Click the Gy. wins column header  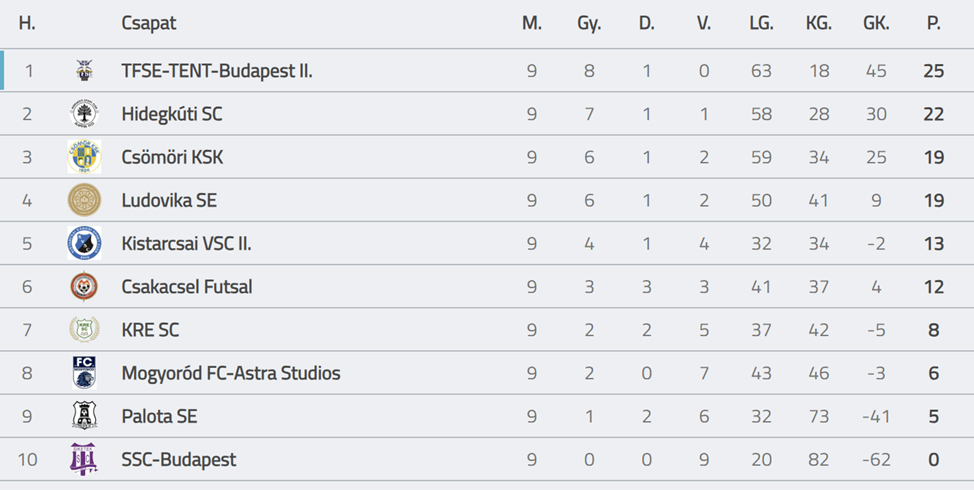pyautogui.click(x=589, y=23)
